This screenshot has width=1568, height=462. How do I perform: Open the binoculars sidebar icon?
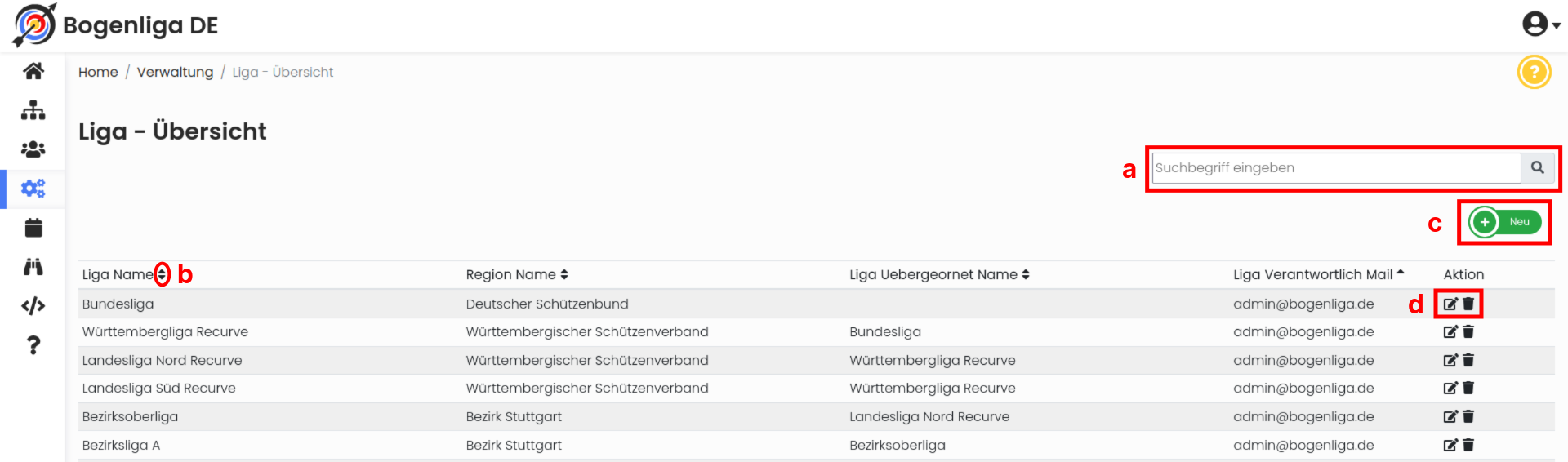(x=33, y=267)
